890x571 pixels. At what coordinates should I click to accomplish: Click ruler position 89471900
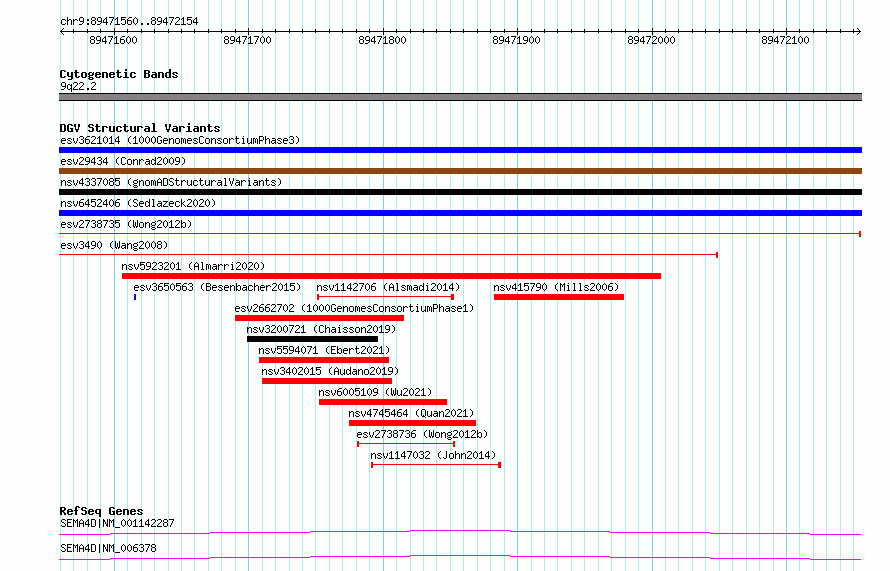click(x=517, y=40)
